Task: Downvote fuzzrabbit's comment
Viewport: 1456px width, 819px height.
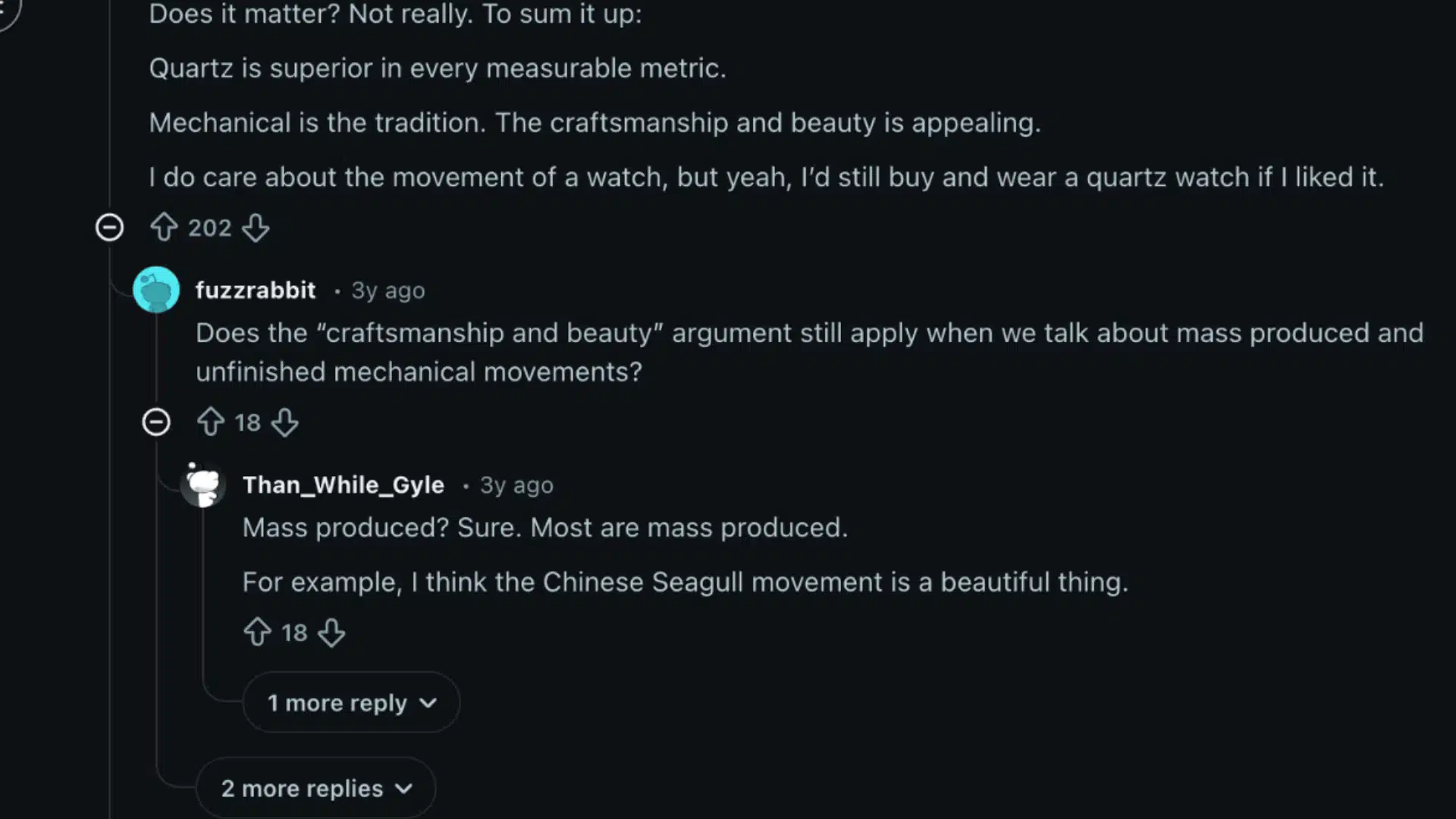Action: tap(285, 423)
